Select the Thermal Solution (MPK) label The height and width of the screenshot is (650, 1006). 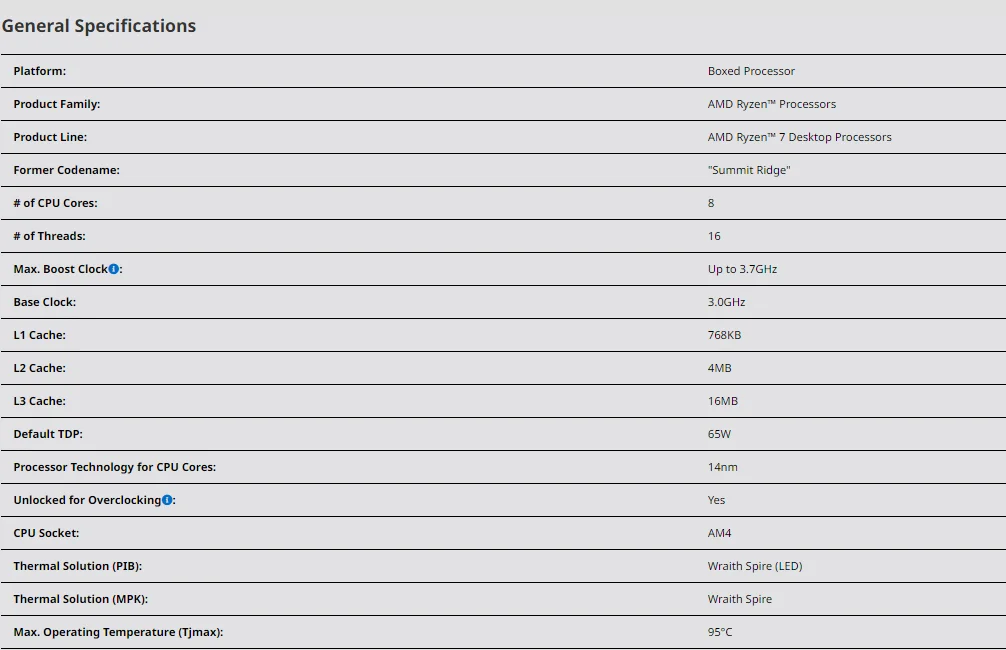coord(81,599)
